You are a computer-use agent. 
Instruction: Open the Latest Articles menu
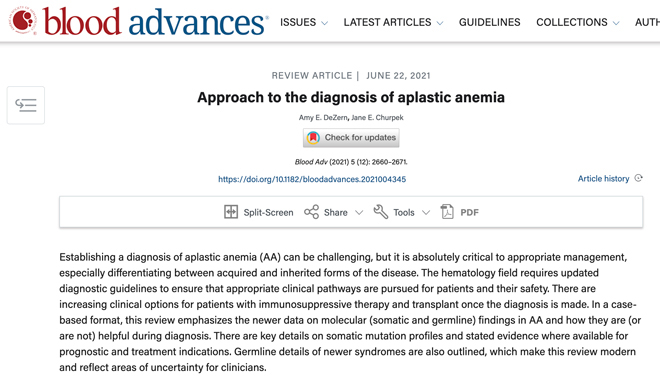click(x=387, y=22)
